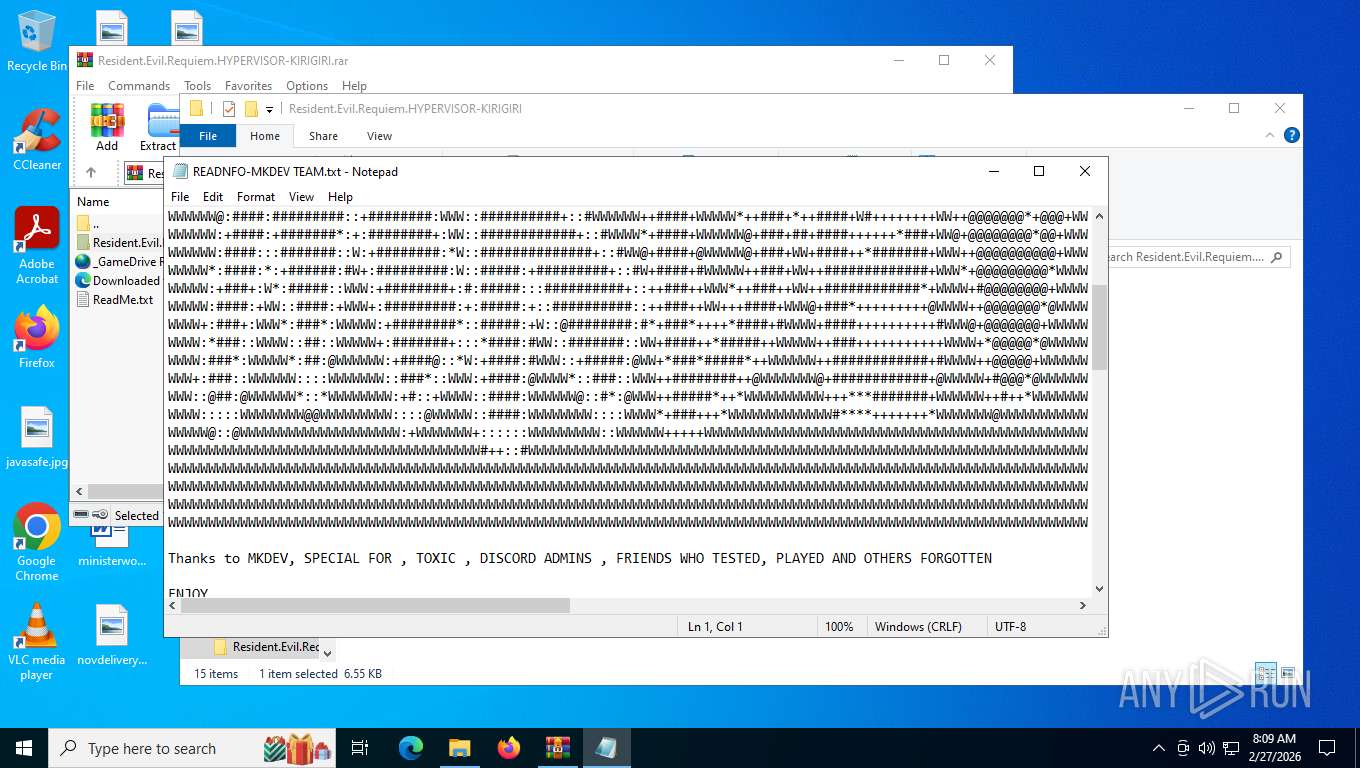Open the Tools menu in WinRAR
Screen dimensions: 1360x768
(x=197, y=86)
